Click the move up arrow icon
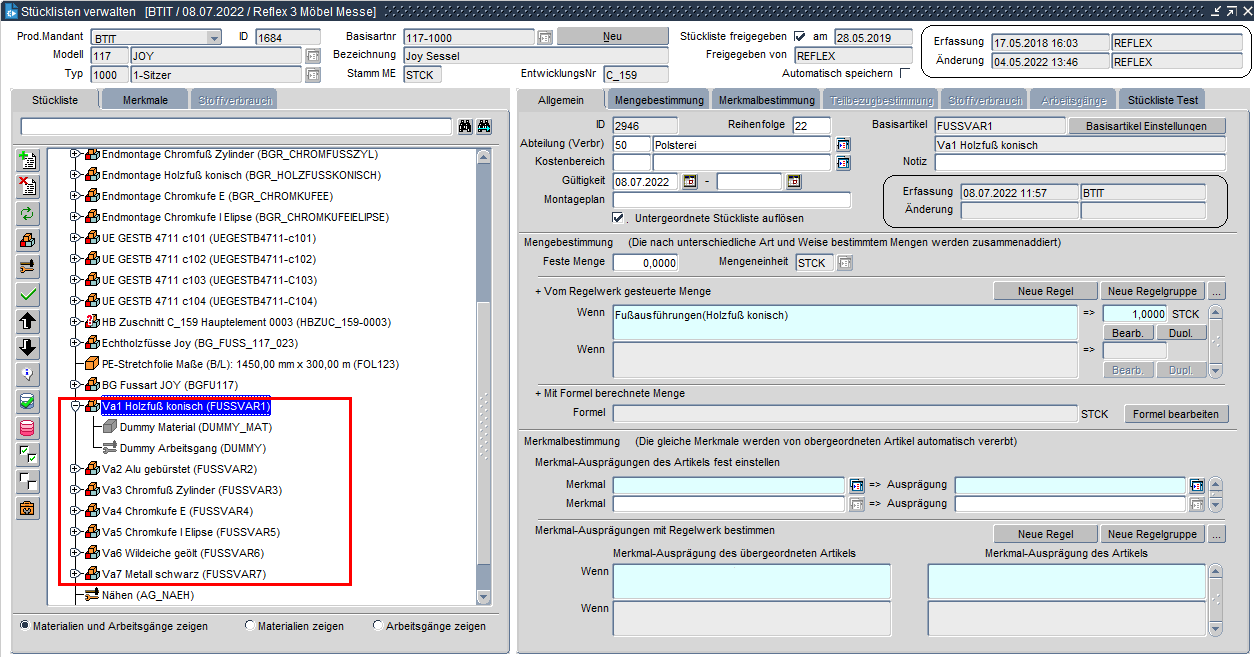The height and width of the screenshot is (657, 1254). click(28, 321)
